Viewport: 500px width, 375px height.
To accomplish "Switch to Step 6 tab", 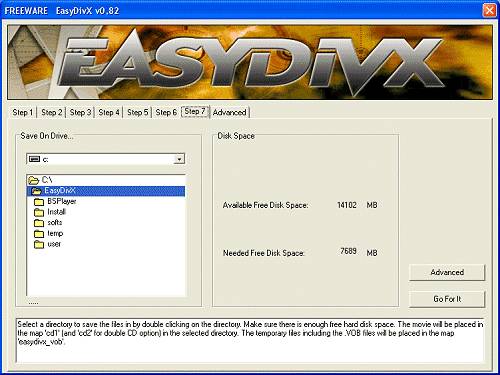I will click(x=166, y=112).
